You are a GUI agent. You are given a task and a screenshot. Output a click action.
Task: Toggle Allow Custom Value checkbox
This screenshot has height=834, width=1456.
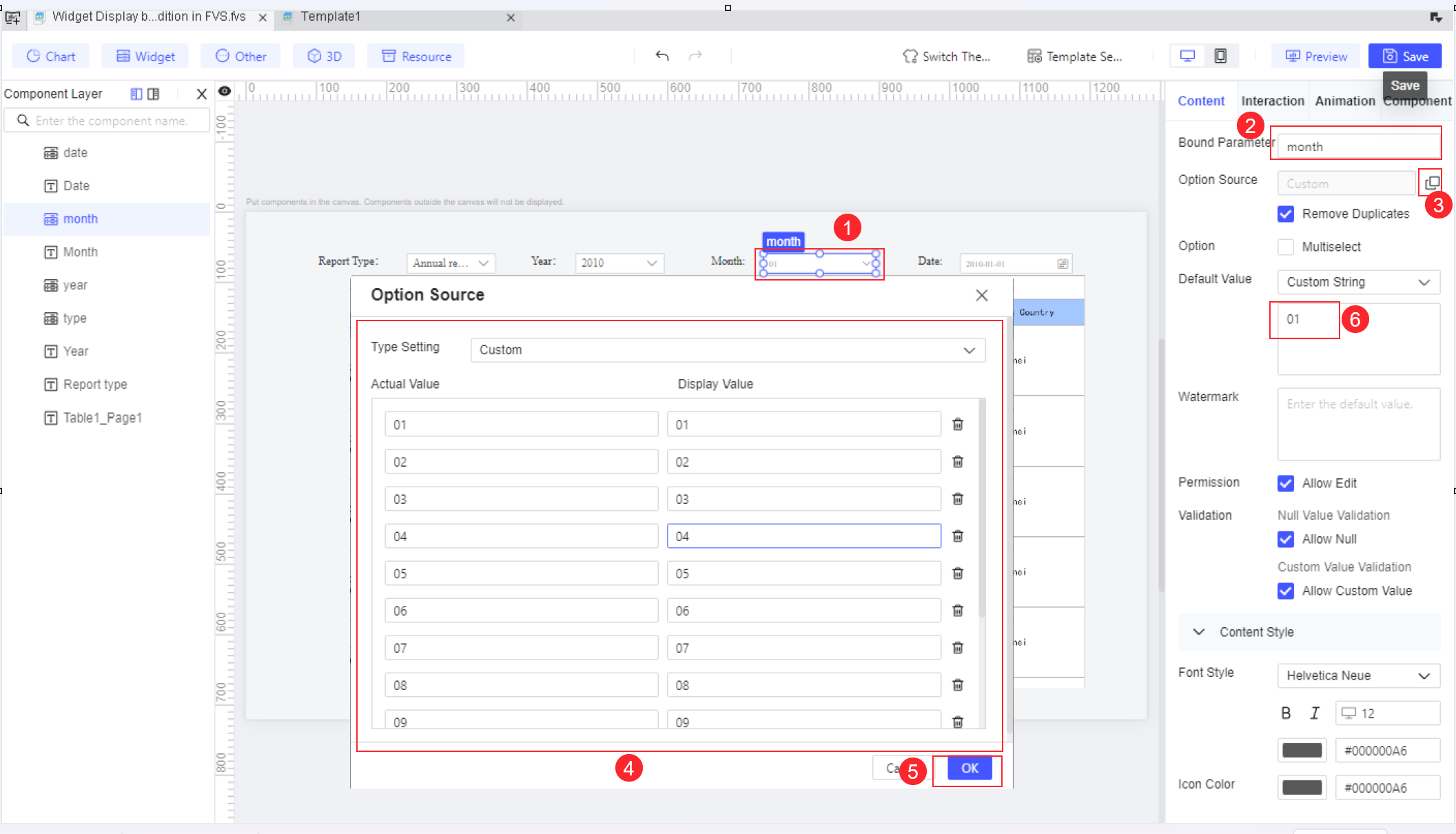1286,591
